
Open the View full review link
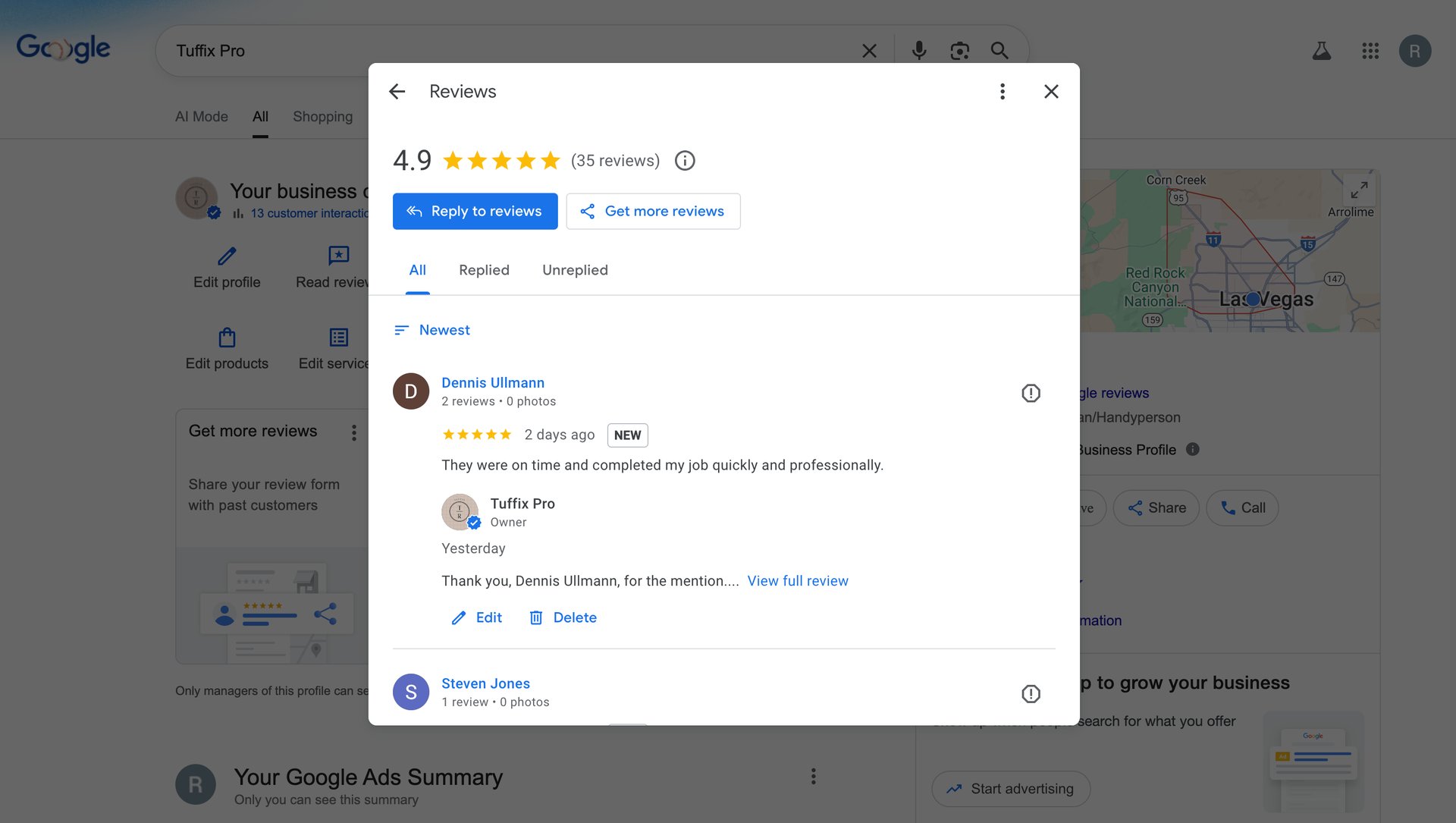(x=797, y=581)
